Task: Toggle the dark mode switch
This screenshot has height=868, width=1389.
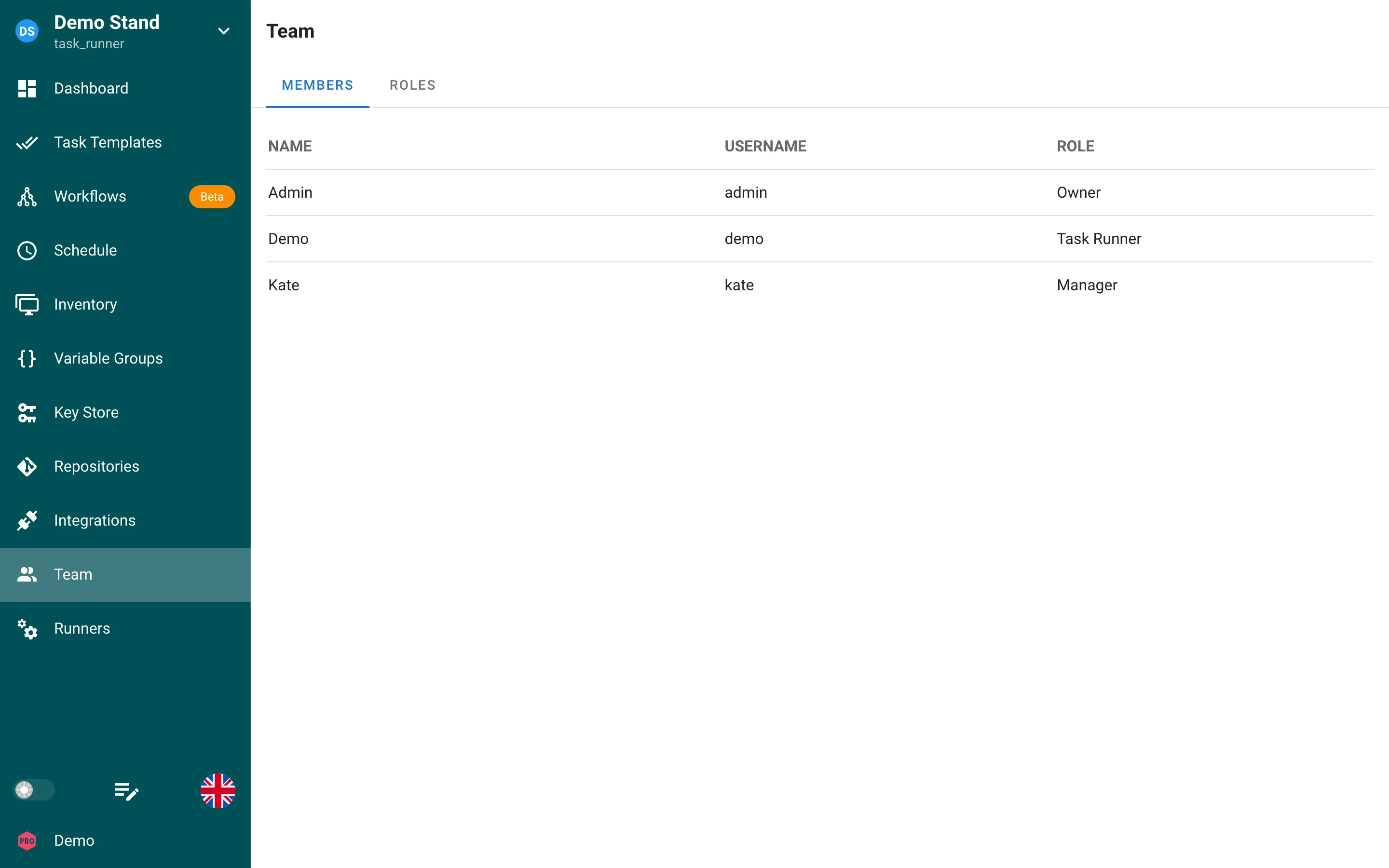Action: click(x=33, y=790)
